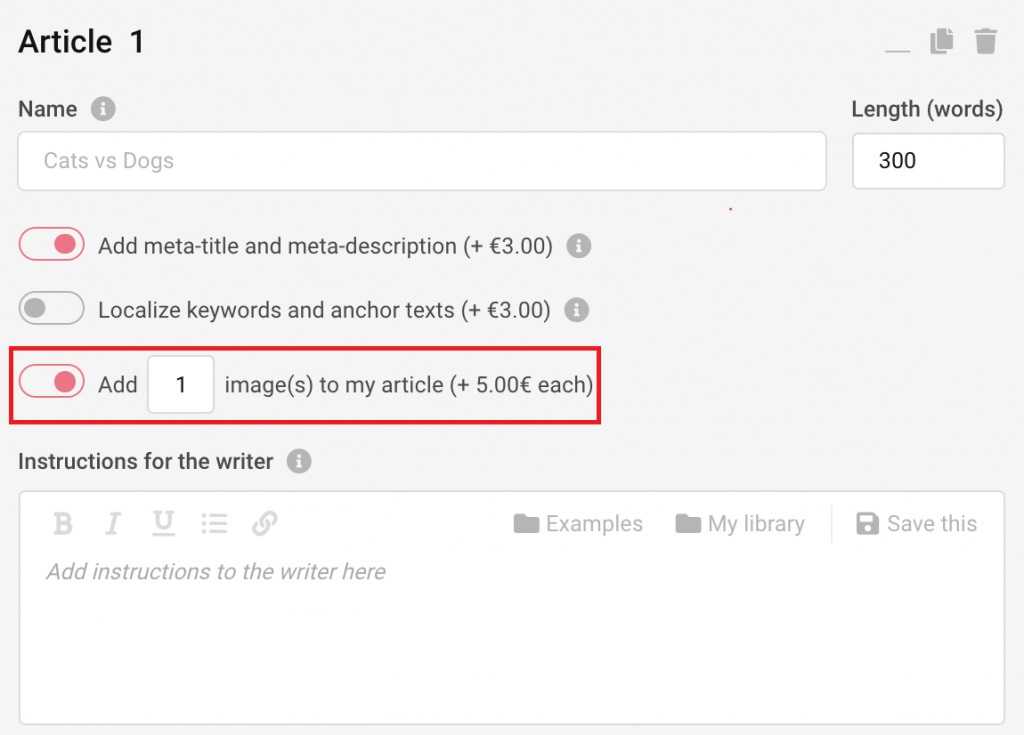Open info icon beside Instructions for the writer

coord(299,461)
